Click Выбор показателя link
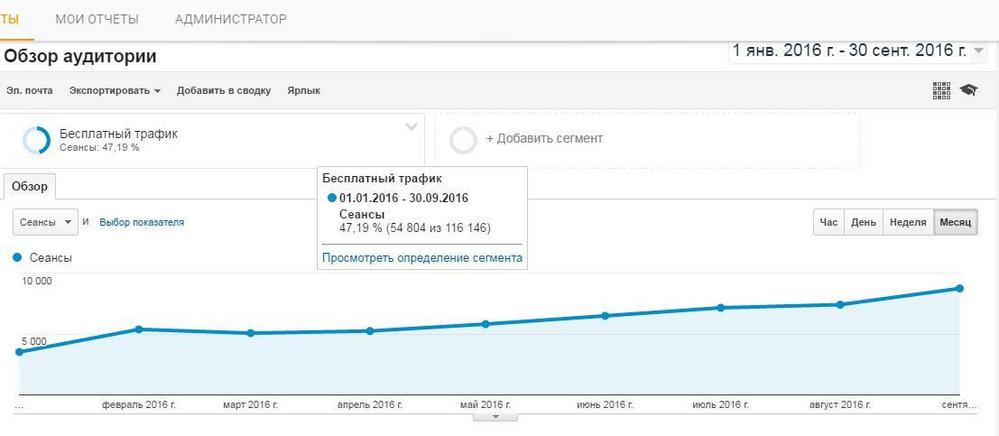Screen dimensions: 999x436 pyautogui.click(x=142, y=222)
